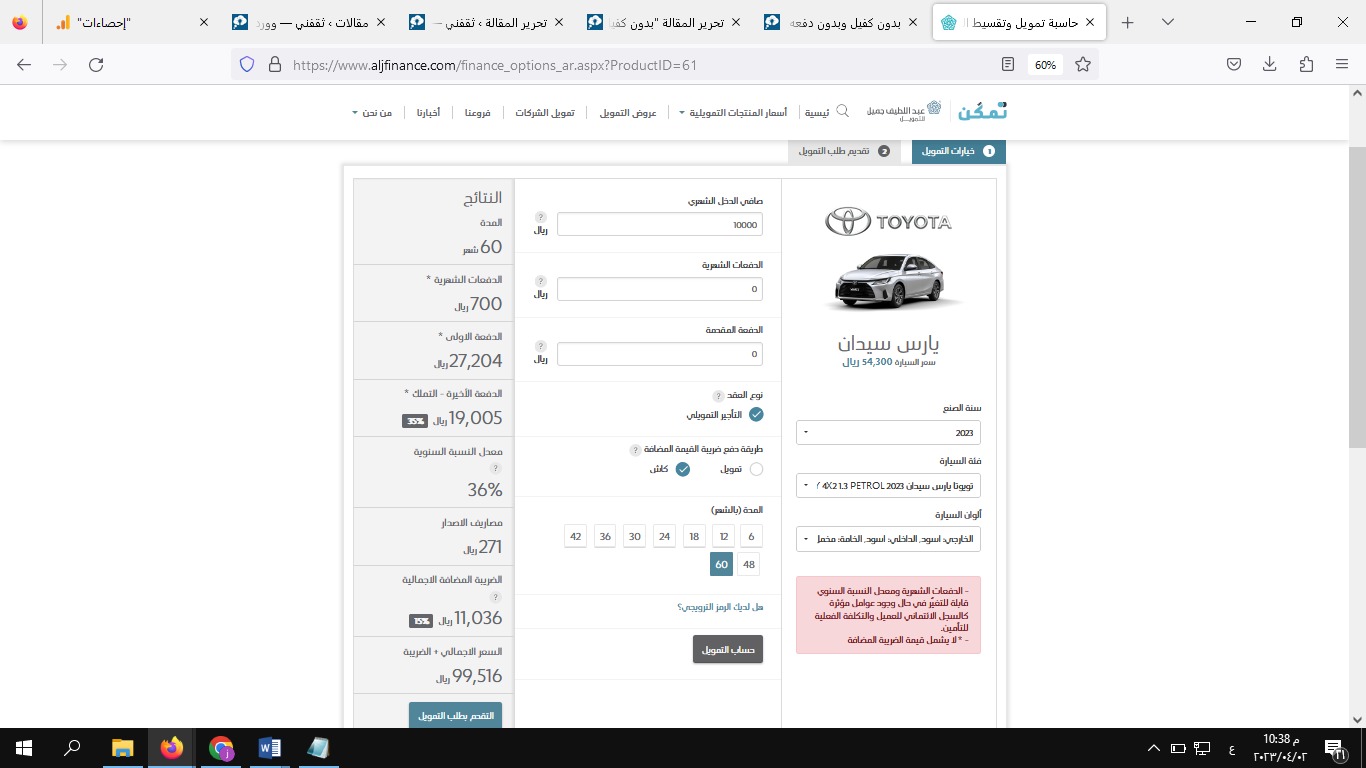Close the حاسبة تمويل وتقسيط tab
This screenshot has height=768, width=1366.
pos(1090,22)
